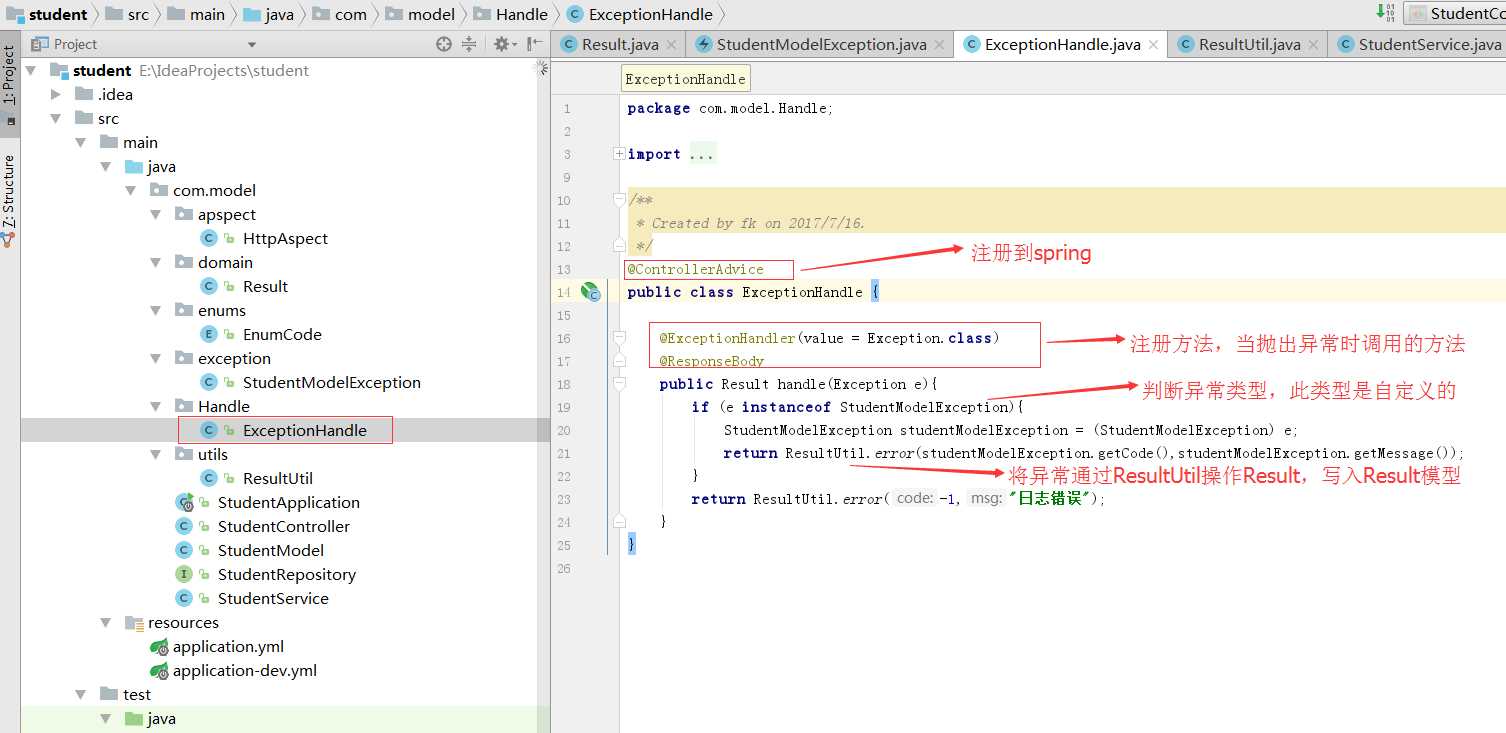This screenshot has height=733, width=1506.
Task: Close the ResultUtil.java tab
Action: pos(1313,44)
